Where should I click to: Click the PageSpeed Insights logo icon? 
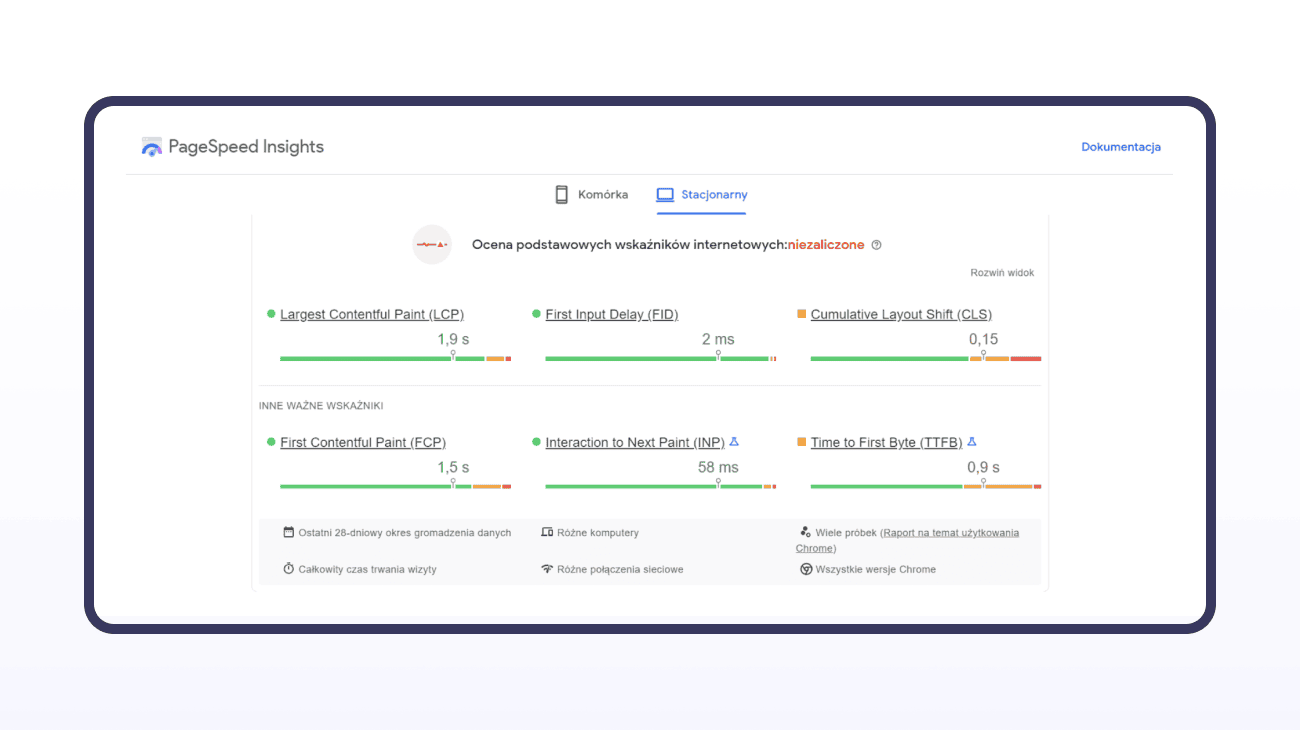point(152,147)
